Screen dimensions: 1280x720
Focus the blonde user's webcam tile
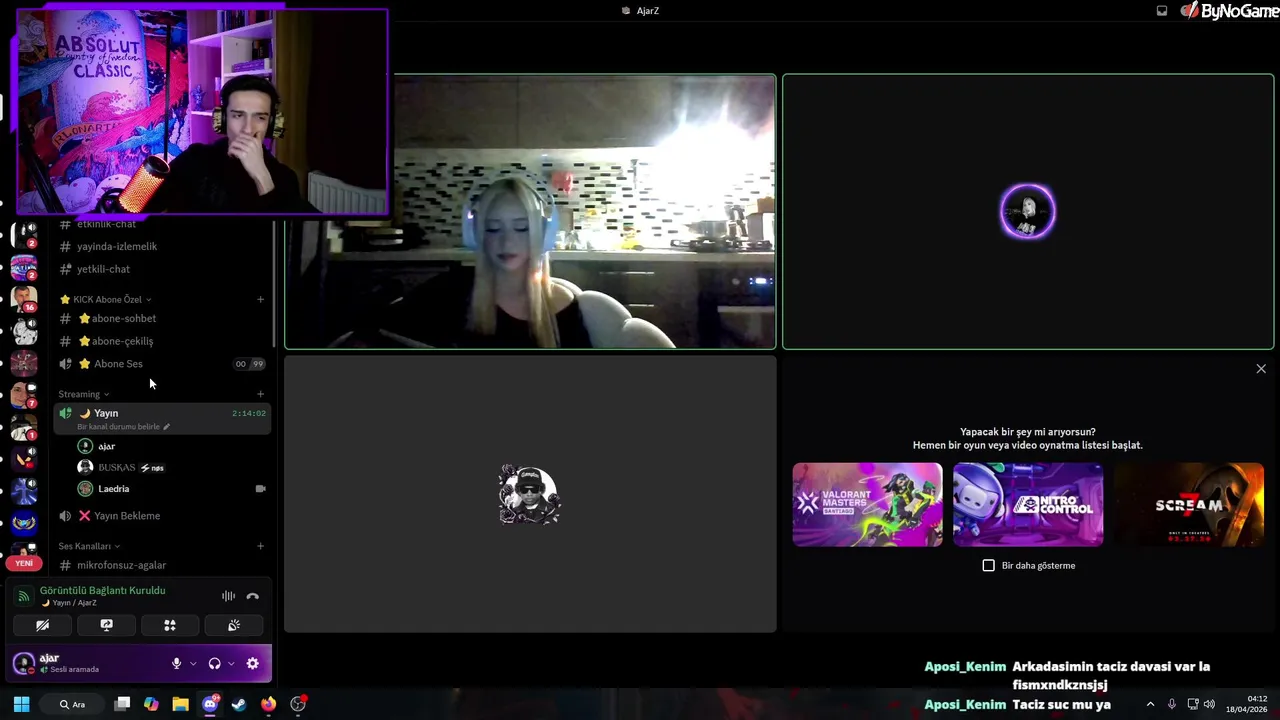coord(530,212)
